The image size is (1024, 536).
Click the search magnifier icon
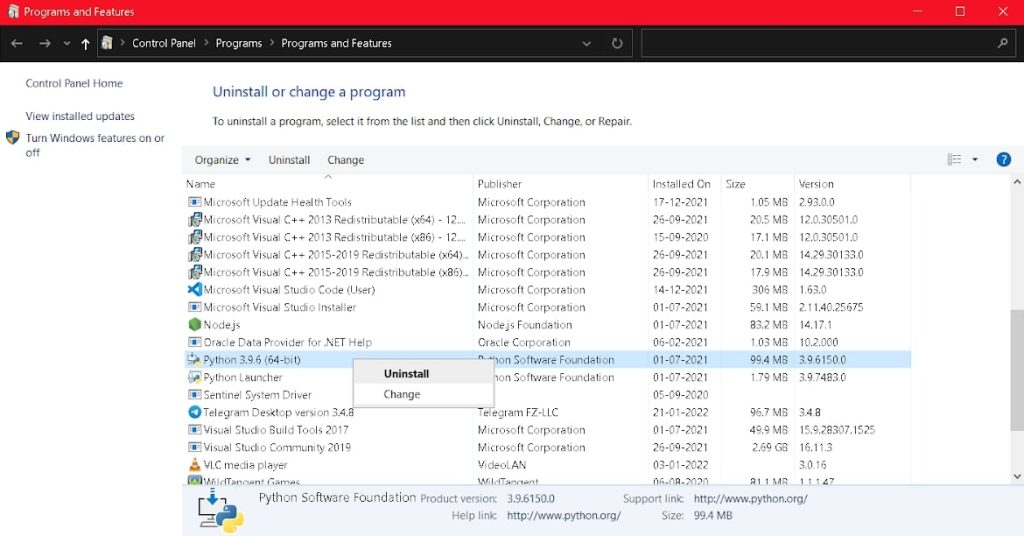pos(1002,43)
